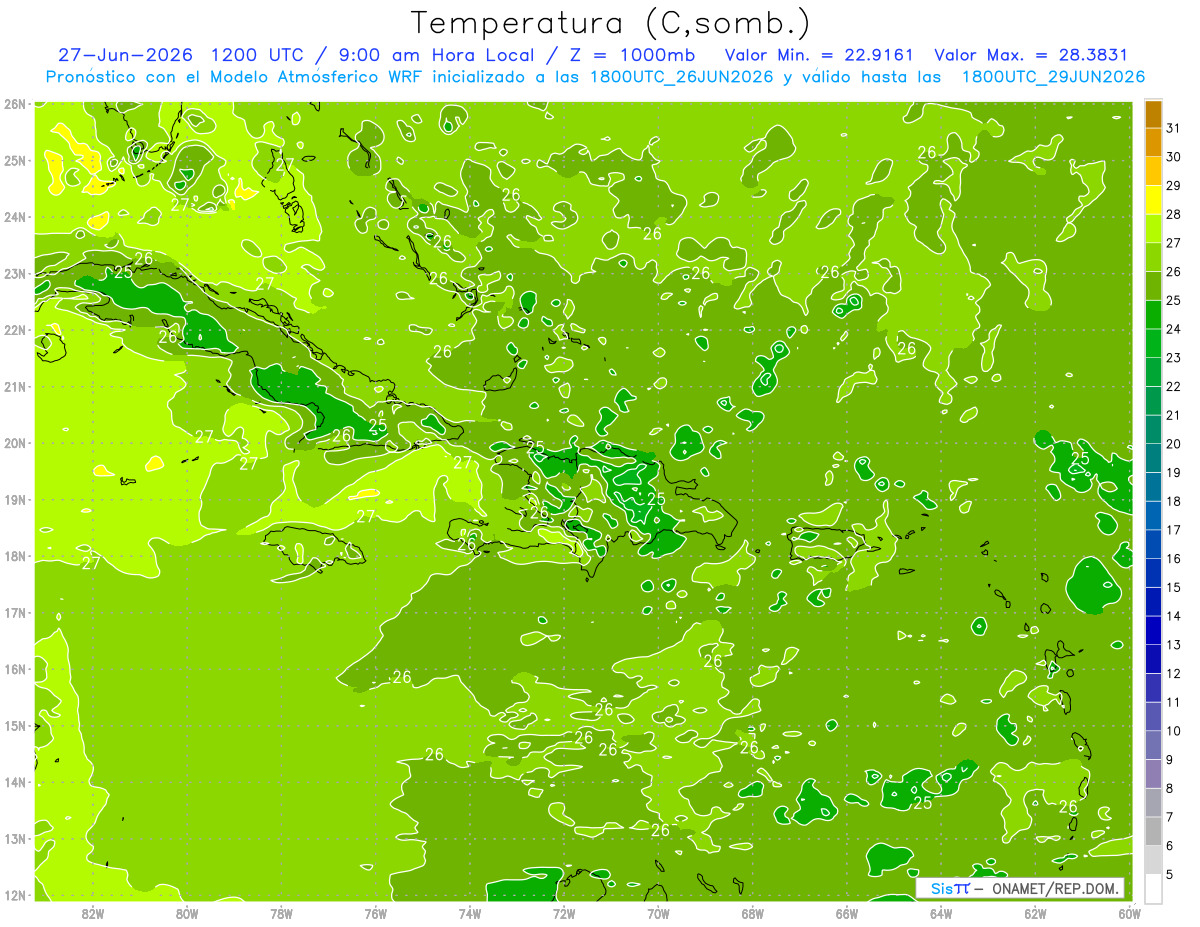This screenshot has width=1200, height=927.
Task: Click the legend value label '16'
Action: 1173,559
